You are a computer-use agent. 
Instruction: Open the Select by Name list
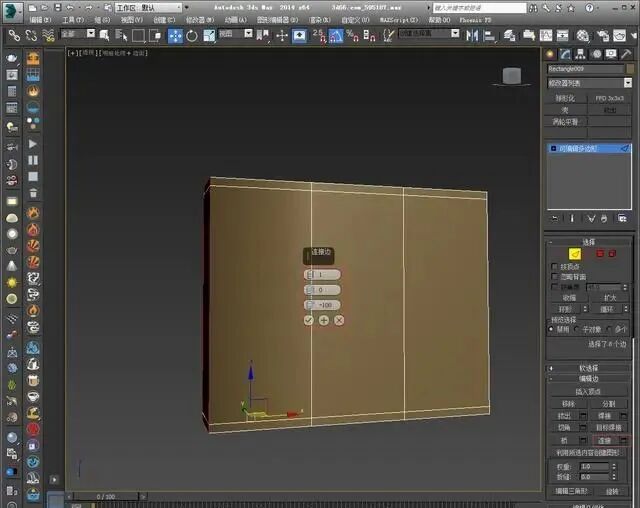pyautogui.click(x=121, y=36)
